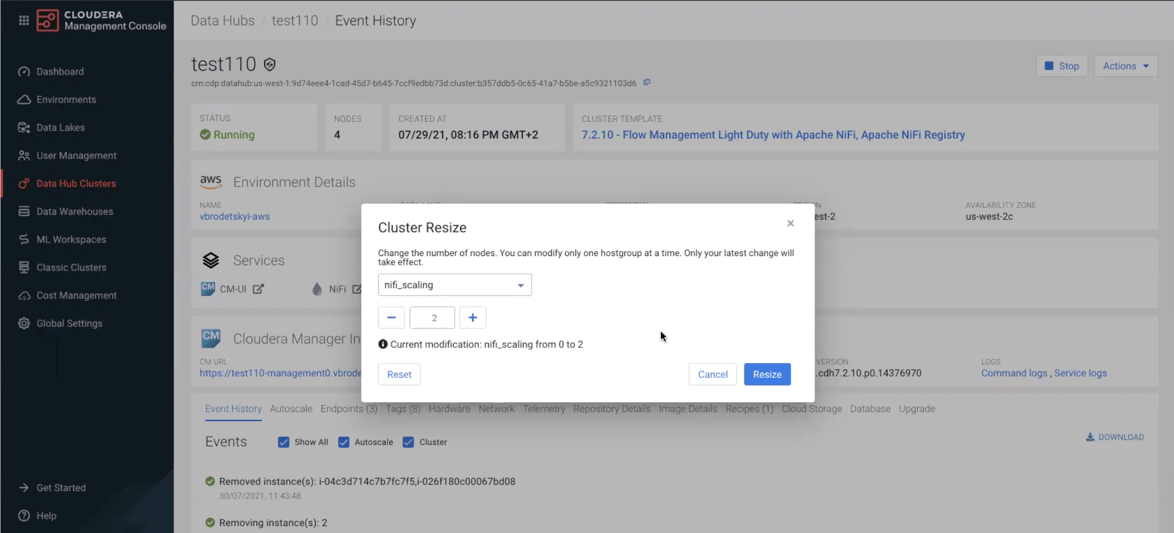Open Help in the sidebar

point(46,516)
